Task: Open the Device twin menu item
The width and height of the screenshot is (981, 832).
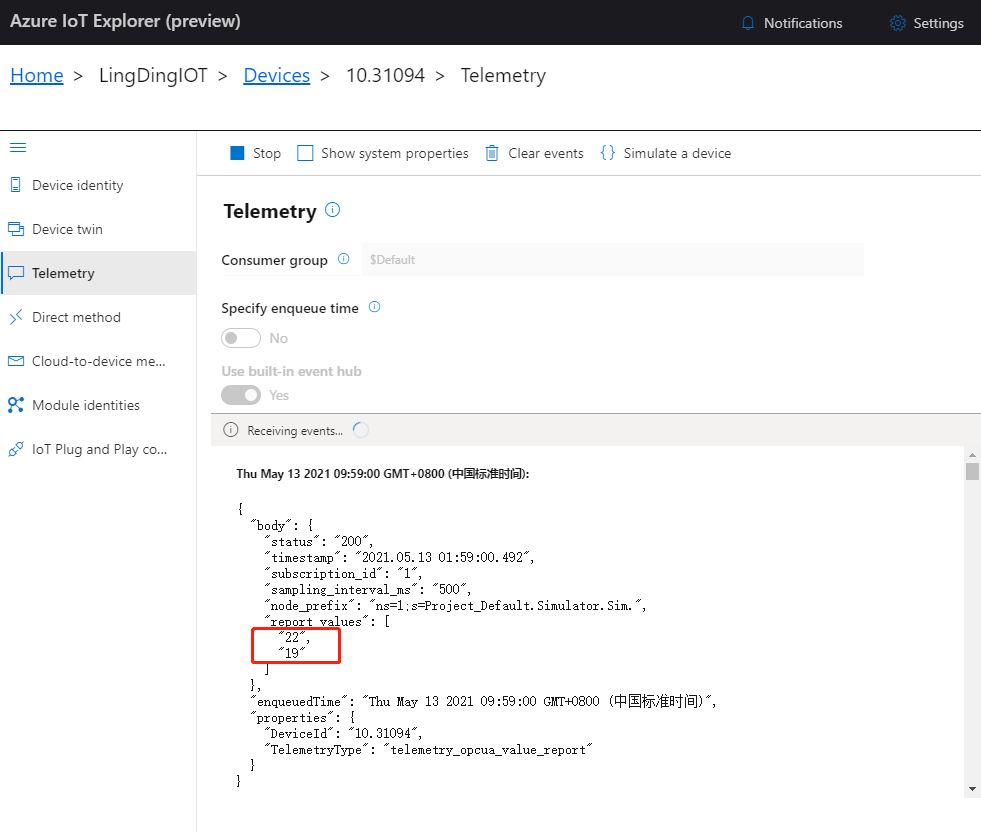Action: click(98, 229)
